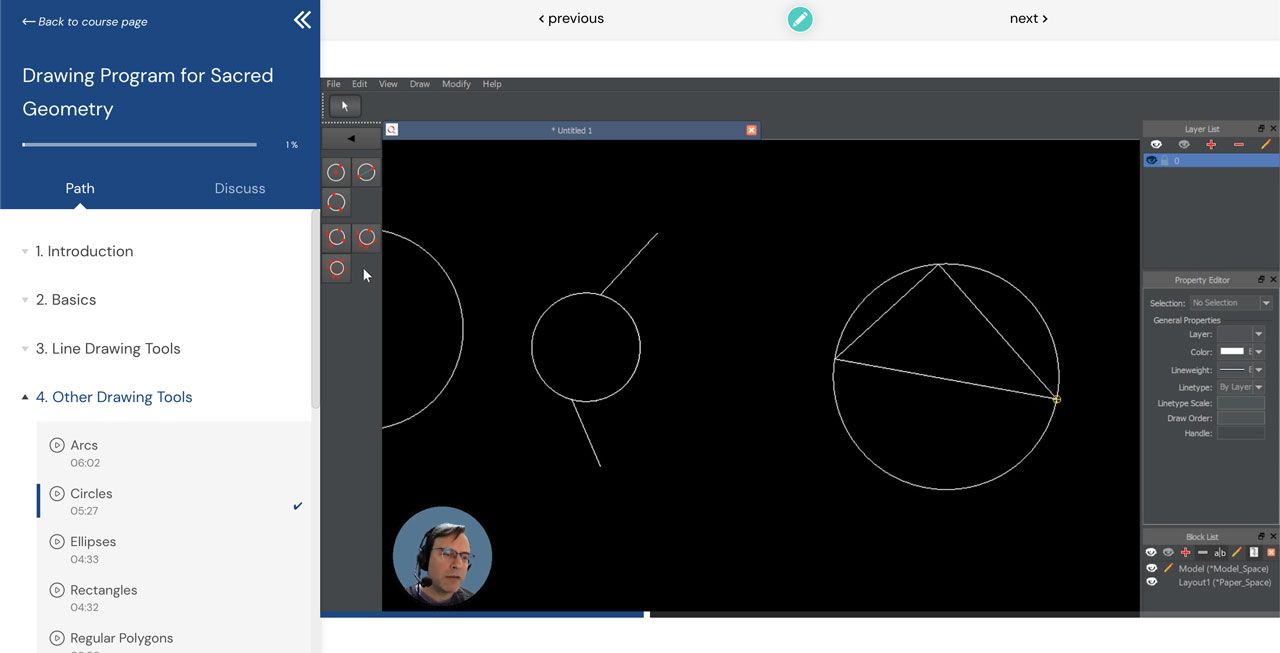This screenshot has width=1280, height=653.
Task: Expand the 1. Introduction section
Action: click(84, 251)
